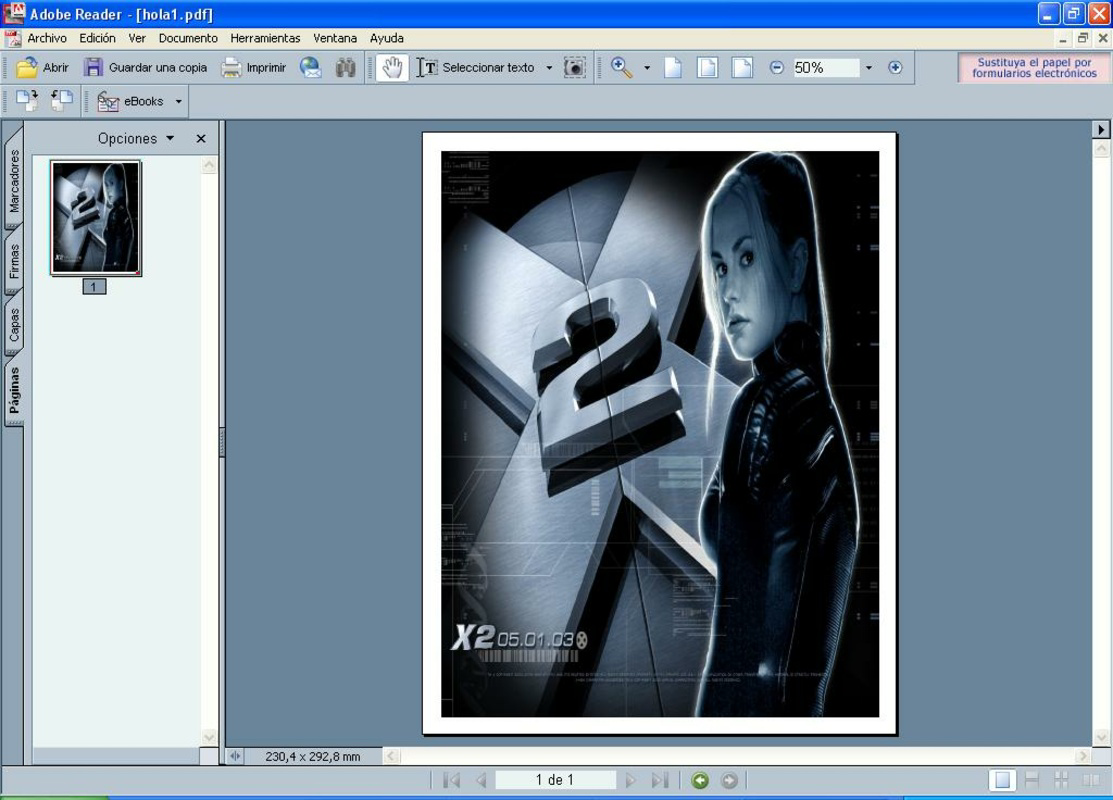Open a file with the Abrir button
The image size is (1113, 800).
point(42,67)
